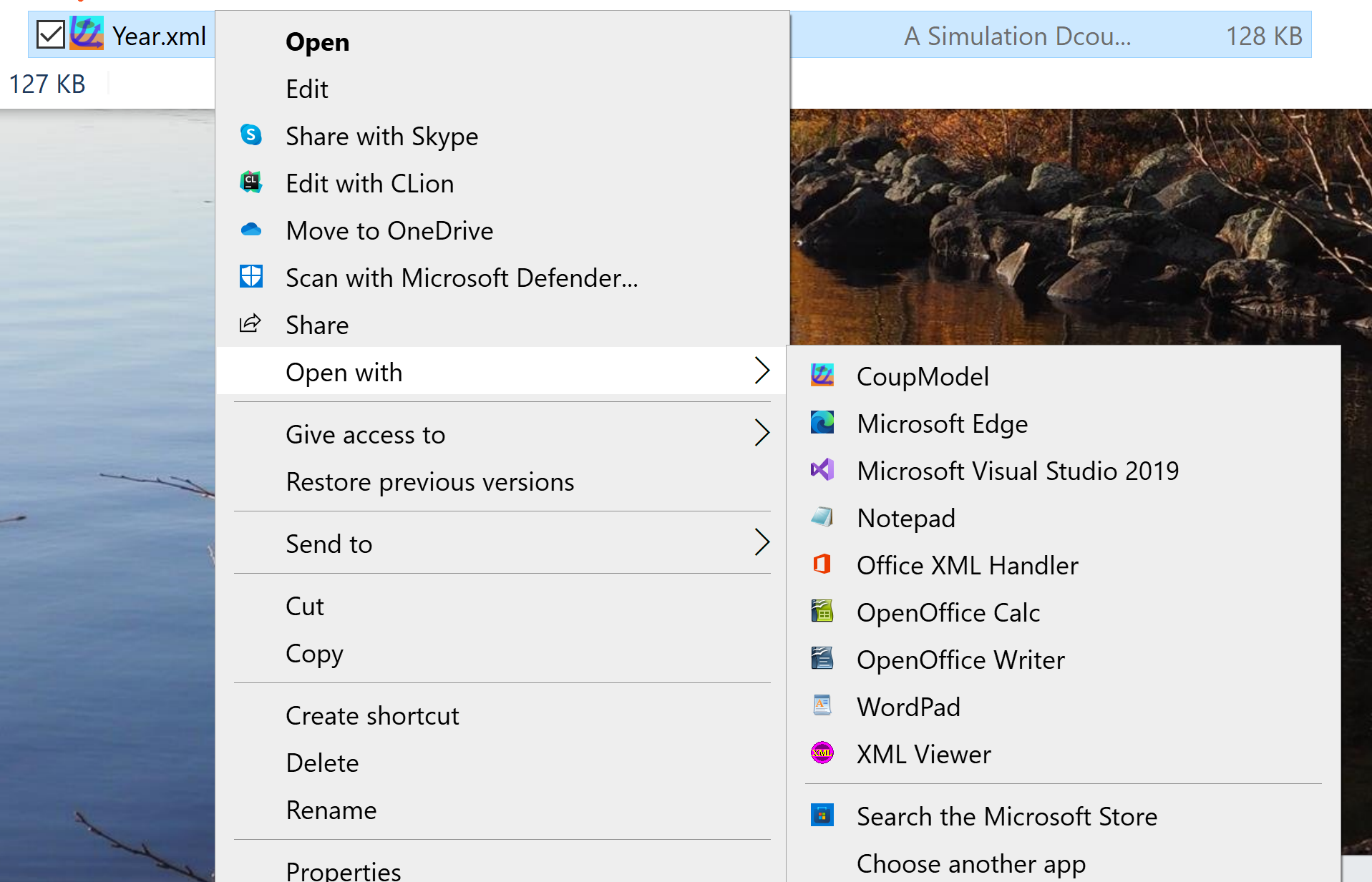Choose Cut from the context menu
Viewport: 1372px width, 882px height.
502,606
